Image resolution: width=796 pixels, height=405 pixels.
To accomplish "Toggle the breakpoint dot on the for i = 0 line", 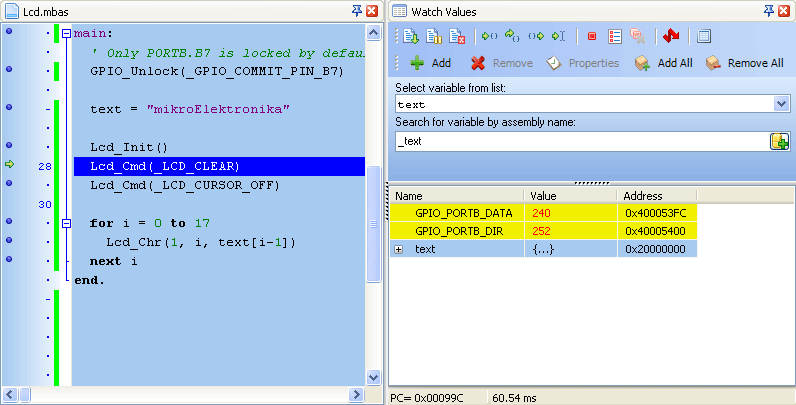I will [x=9, y=221].
